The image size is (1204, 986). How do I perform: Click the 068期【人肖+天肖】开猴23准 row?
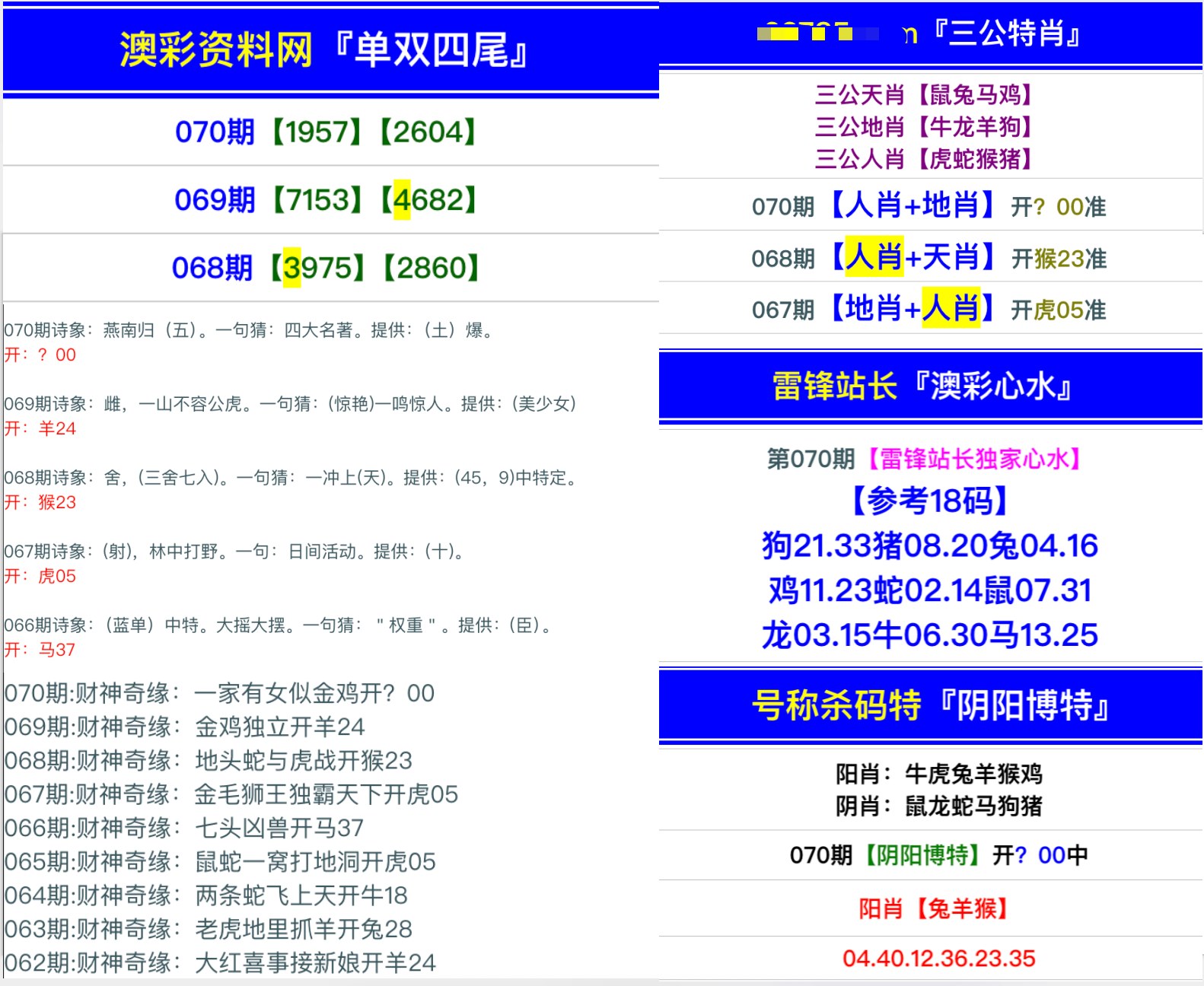928,258
